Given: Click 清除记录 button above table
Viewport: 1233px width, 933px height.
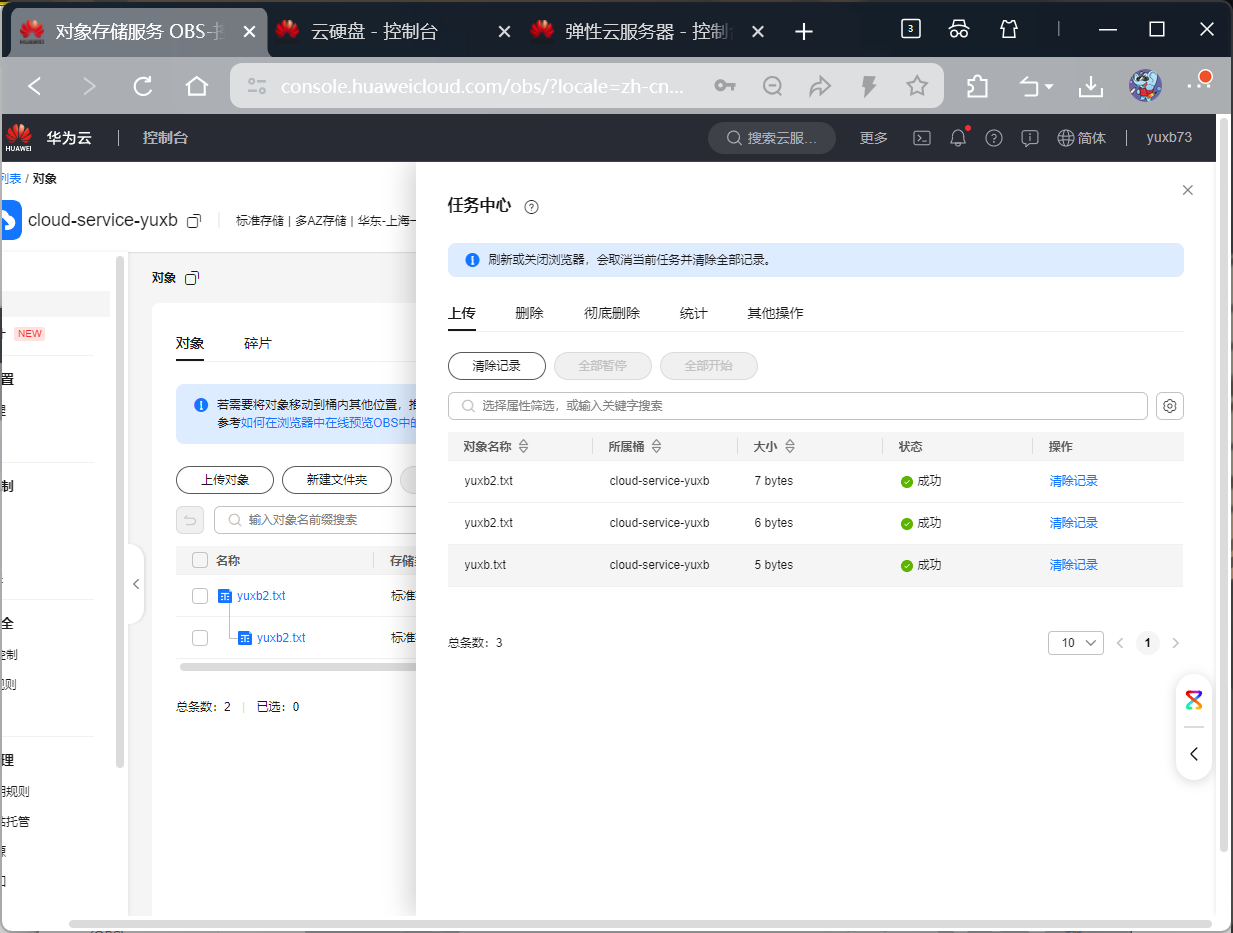Looking at the screenshot, I should coord(497,366).
